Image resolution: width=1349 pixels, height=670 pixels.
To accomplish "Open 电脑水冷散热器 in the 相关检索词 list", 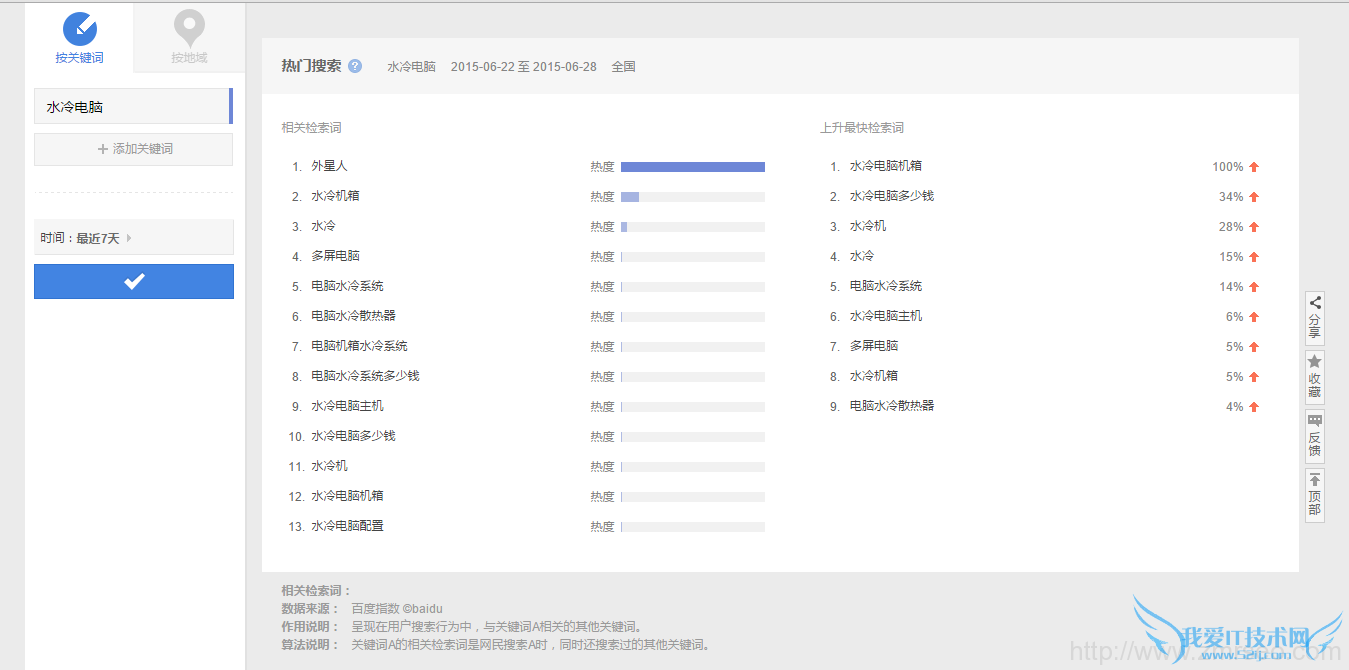I will 353,316.
